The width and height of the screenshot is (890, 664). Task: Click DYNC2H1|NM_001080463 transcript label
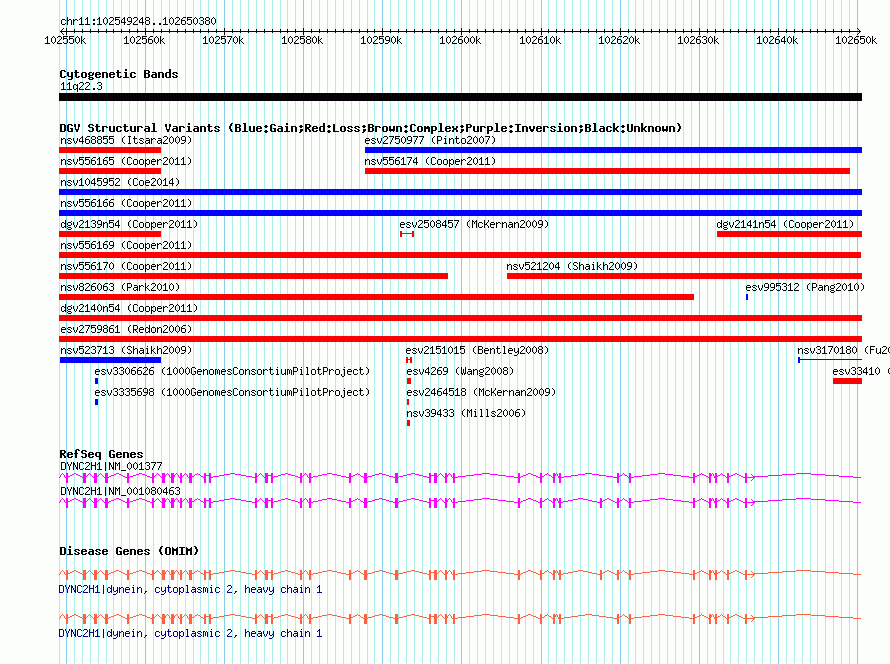(120, 491)
